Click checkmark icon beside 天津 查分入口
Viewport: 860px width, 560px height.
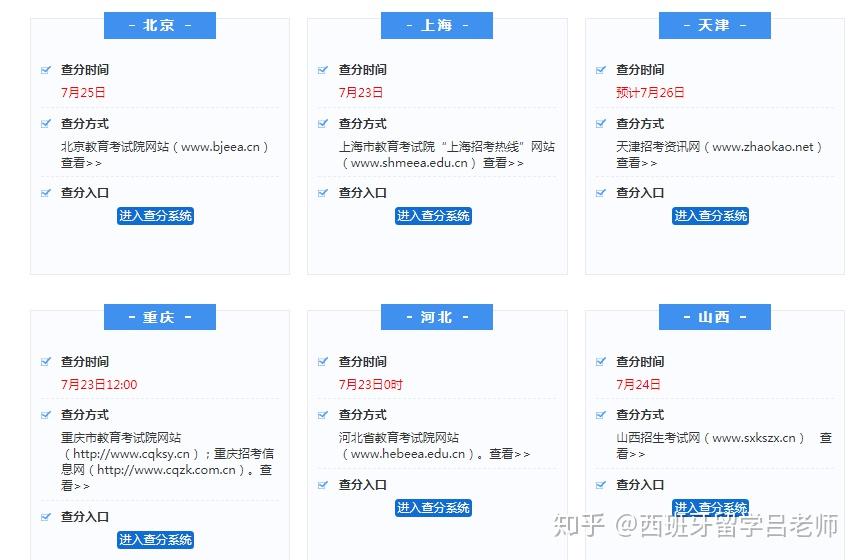(601, 193)
